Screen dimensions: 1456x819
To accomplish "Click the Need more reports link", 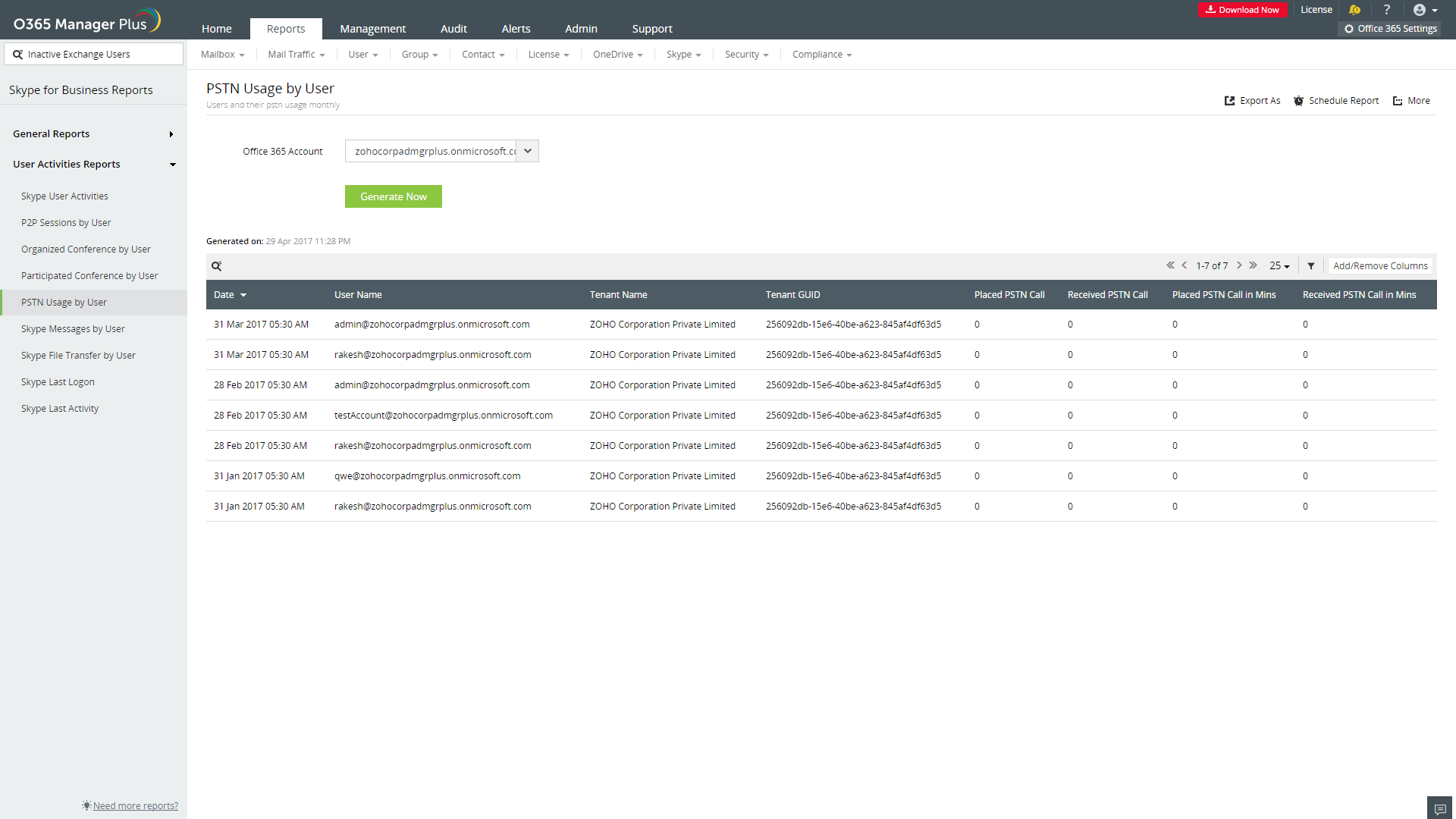I will 135,806.
